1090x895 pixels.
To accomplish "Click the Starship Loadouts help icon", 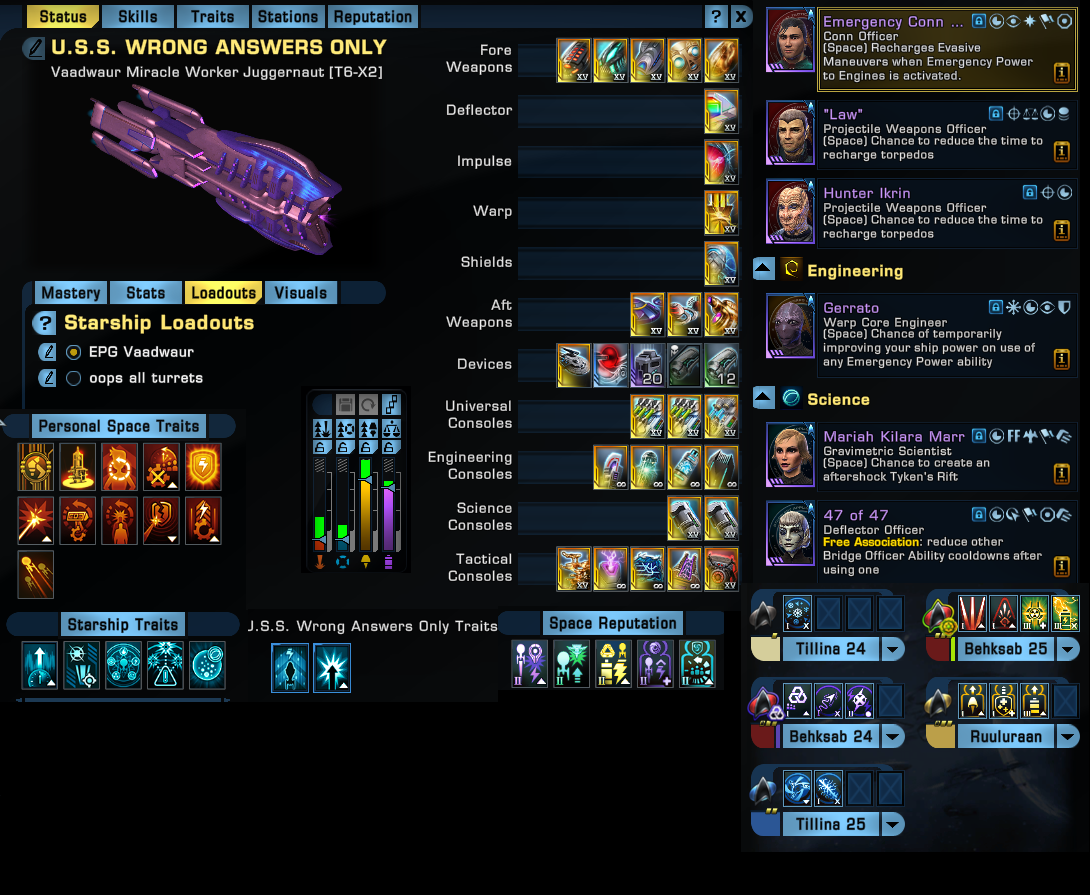I will click(x=44, y=323).
